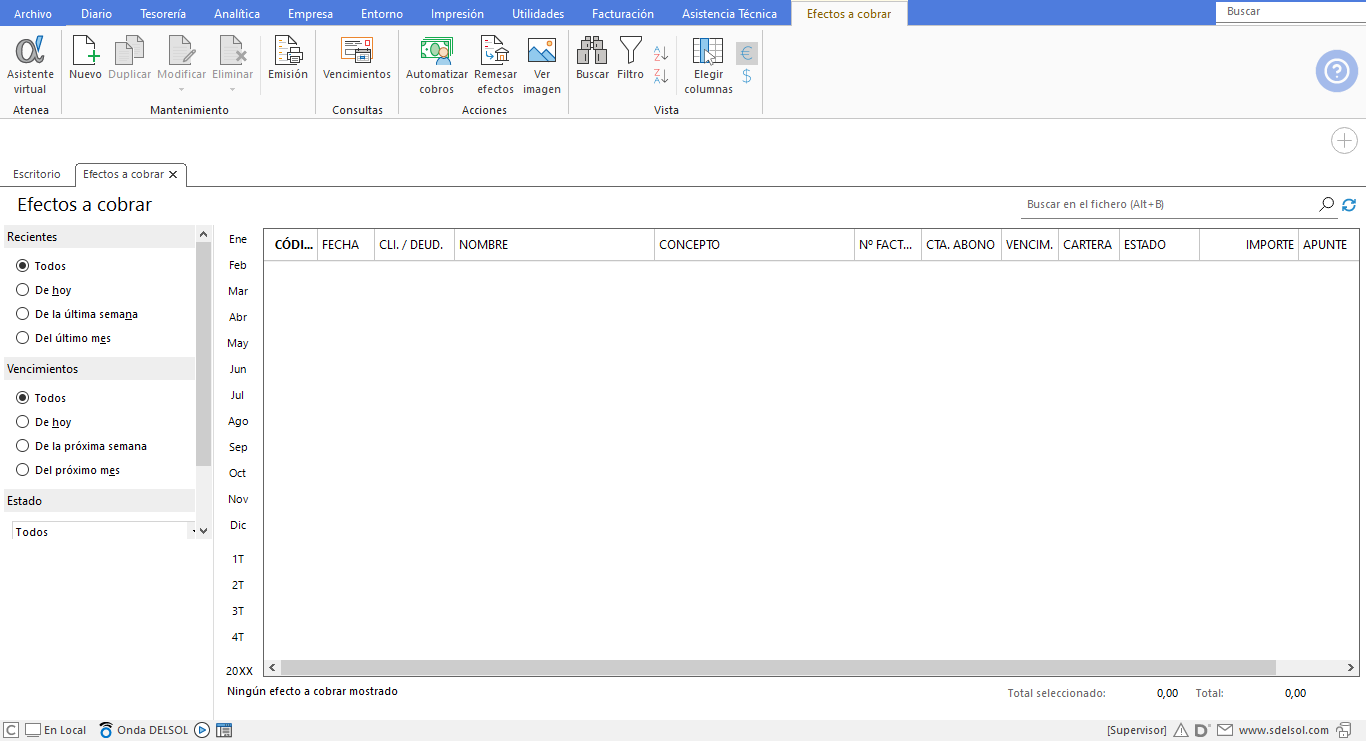The width and height of the screenshot is (1366, 741).
Task: Open the Filtro funnel tool
Action: click(x=631, y=58)
